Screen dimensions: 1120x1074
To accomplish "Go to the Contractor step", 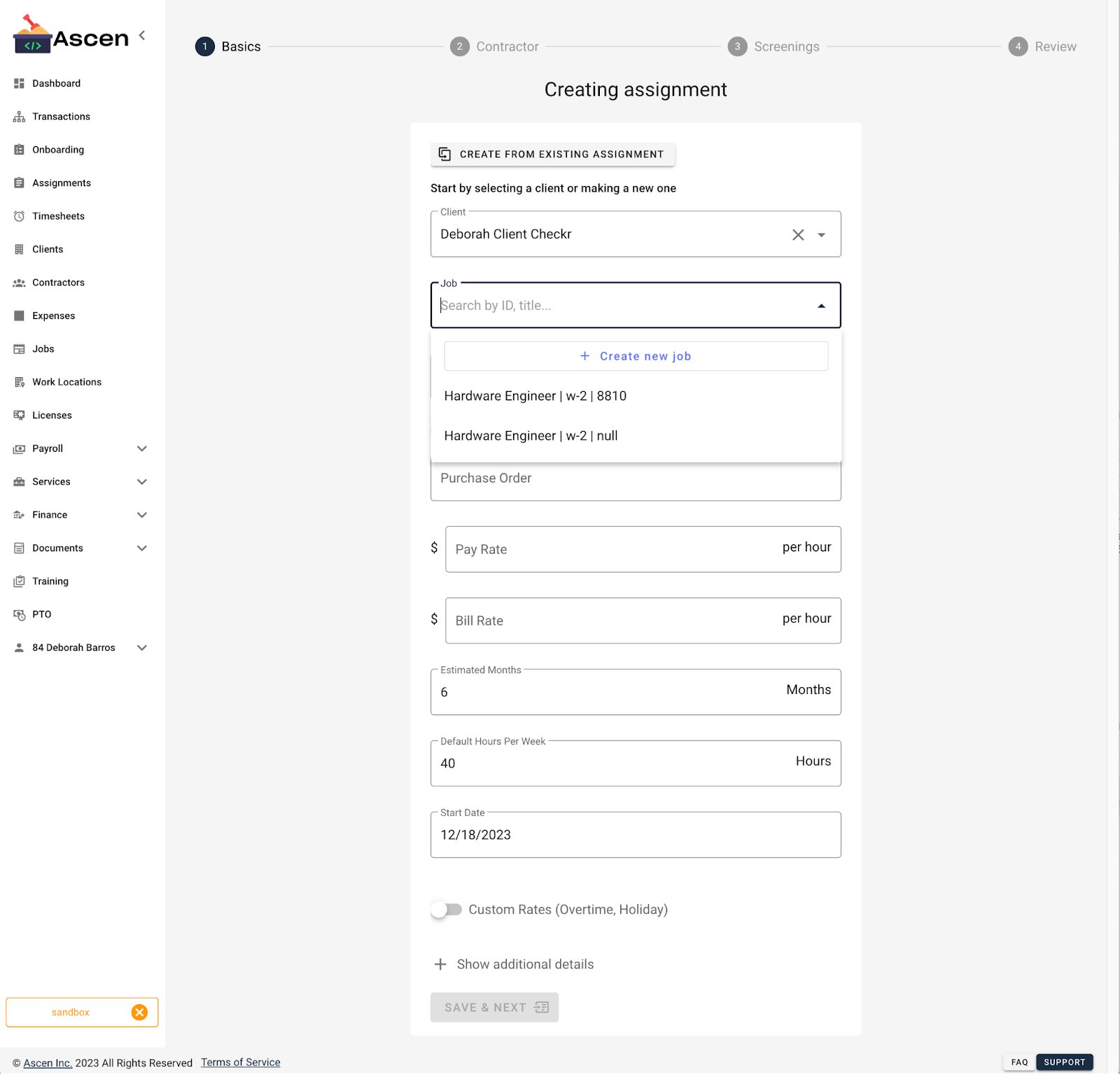I will click(x=495, y=46).
